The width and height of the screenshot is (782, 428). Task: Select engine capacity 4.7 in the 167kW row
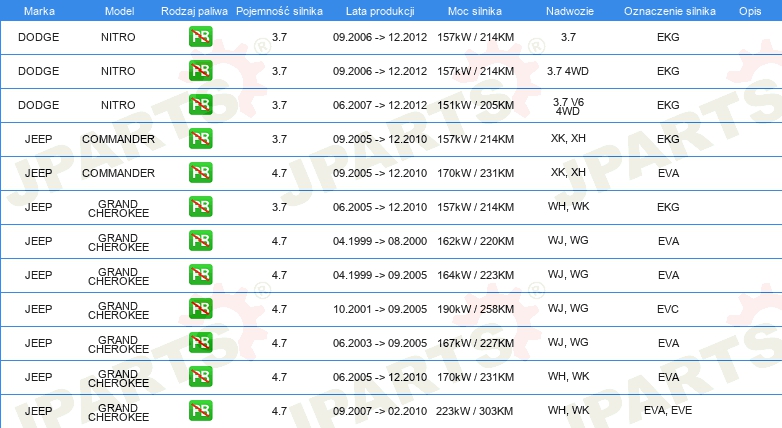(x=279, y=343)
